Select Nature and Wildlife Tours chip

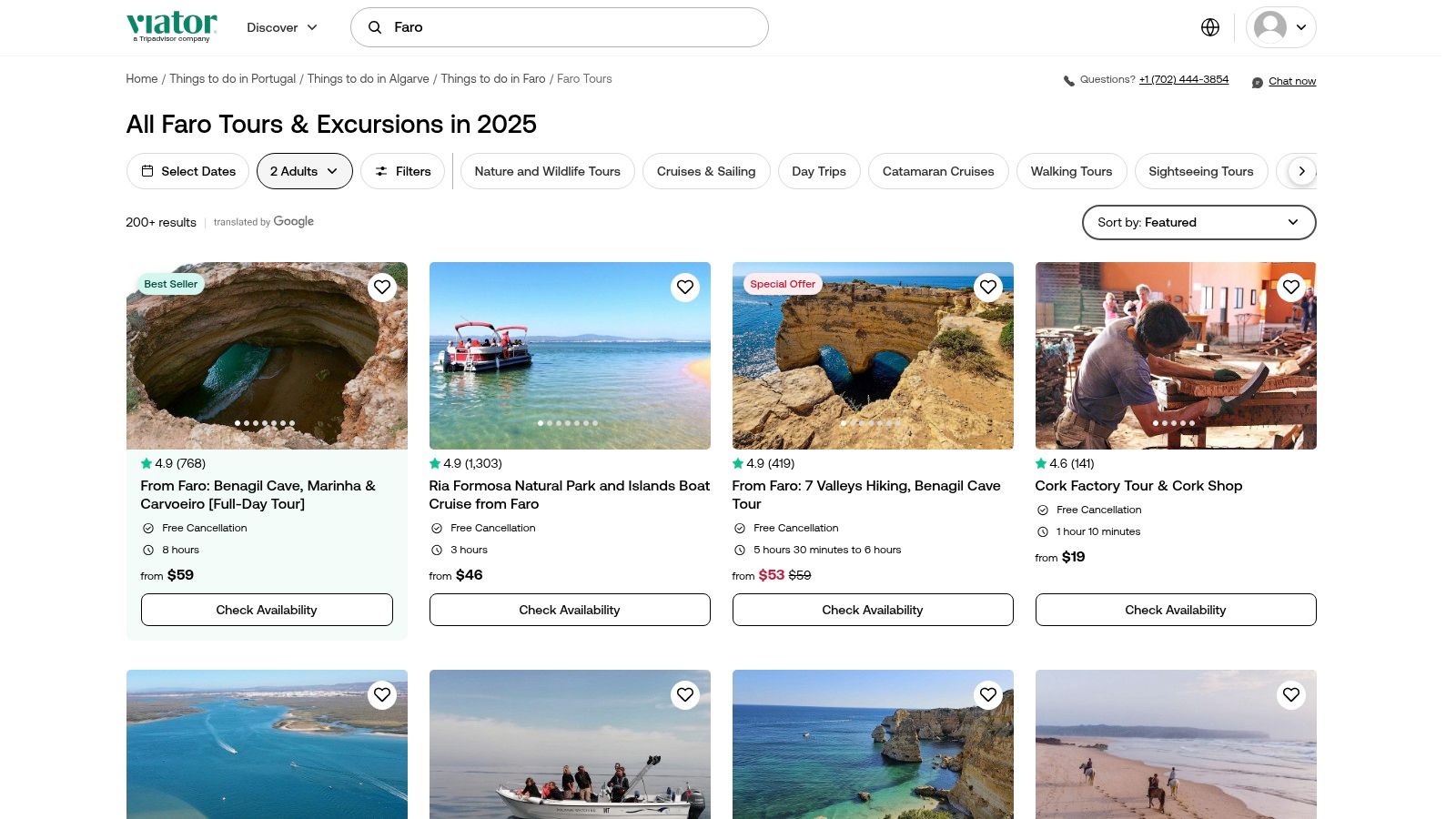pos(548,171)
